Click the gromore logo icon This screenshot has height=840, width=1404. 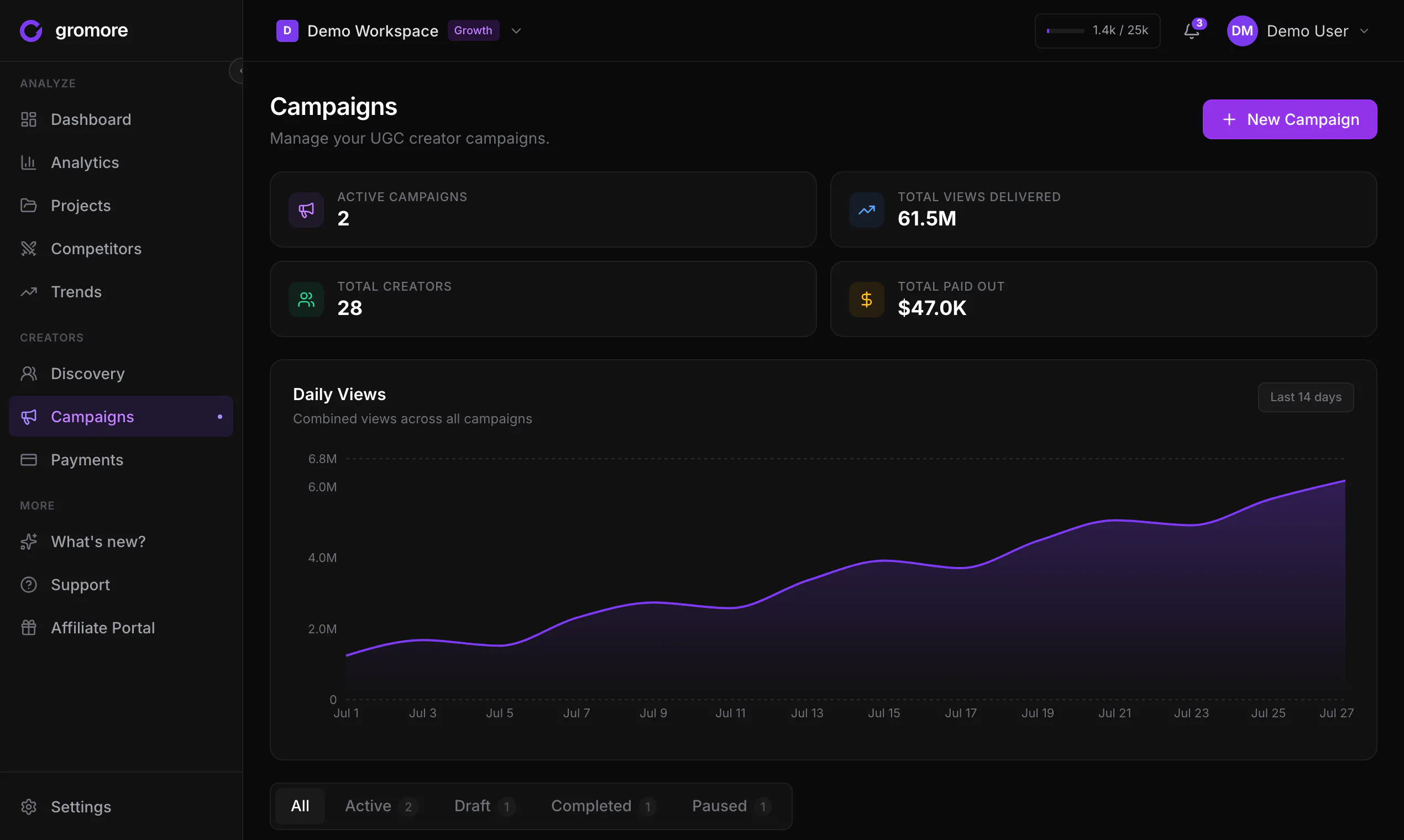click(x=31, y=30)
